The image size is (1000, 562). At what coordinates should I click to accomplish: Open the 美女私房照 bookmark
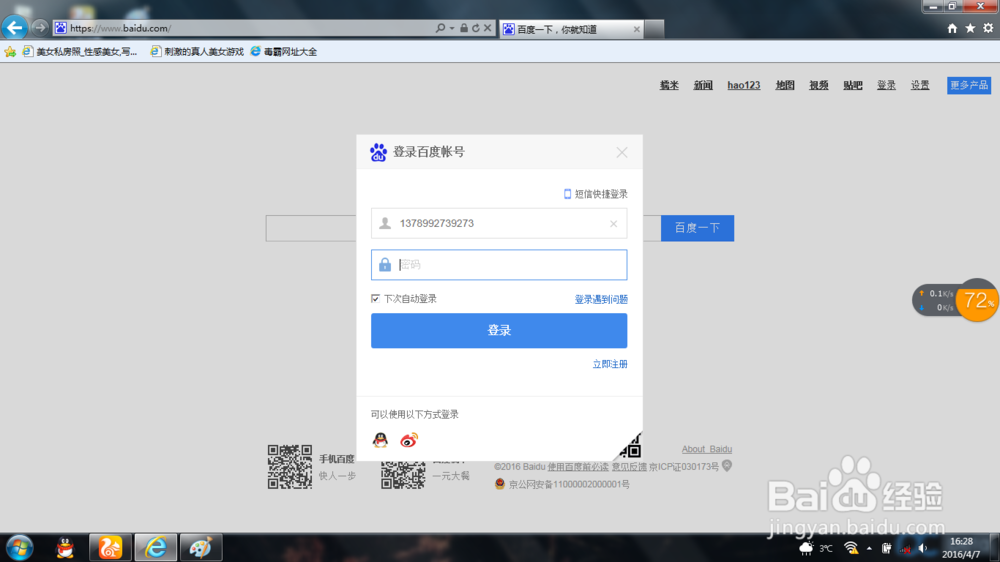coord(80,52)
